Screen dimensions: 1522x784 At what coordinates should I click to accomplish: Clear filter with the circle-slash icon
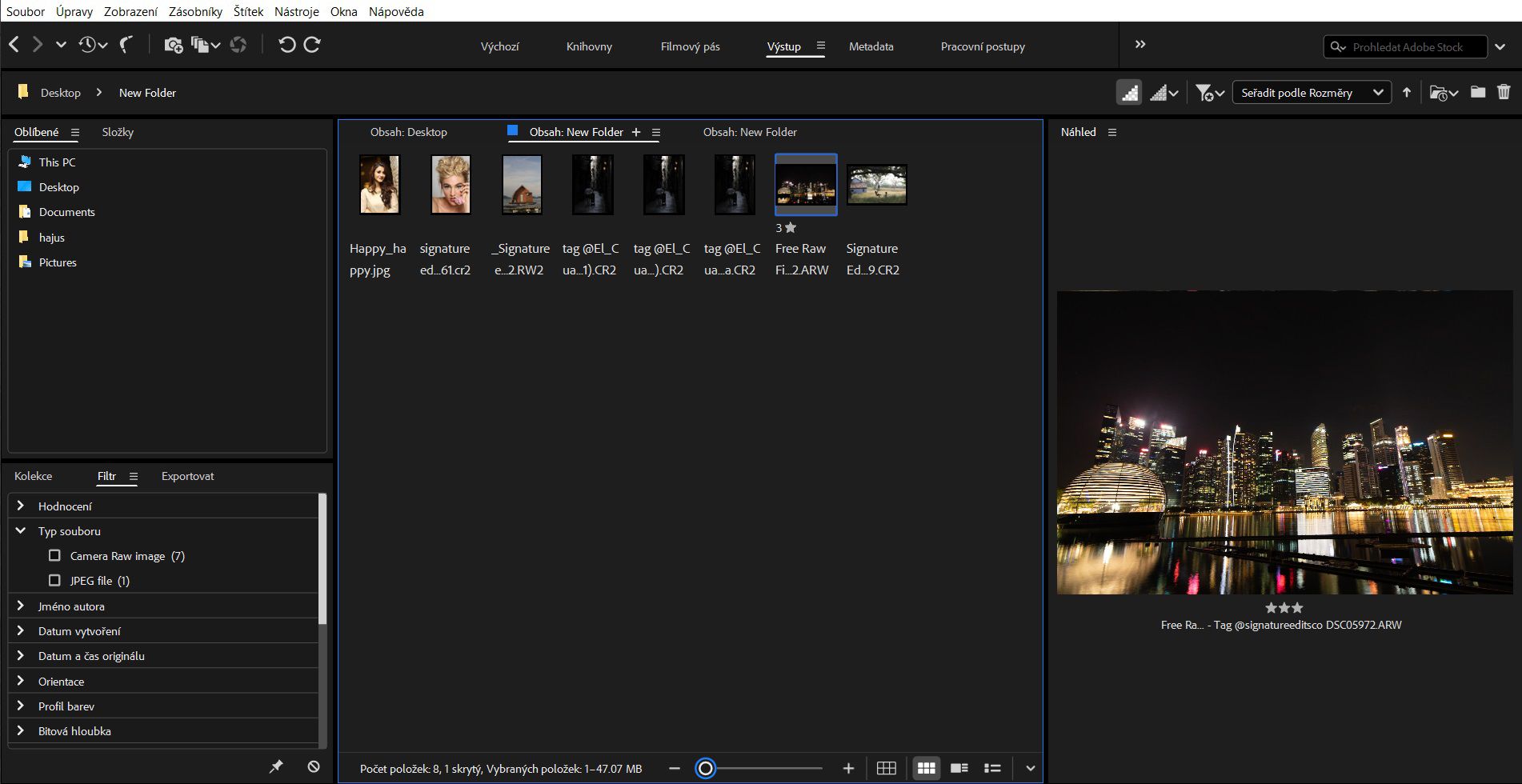(x=314, y=766)
